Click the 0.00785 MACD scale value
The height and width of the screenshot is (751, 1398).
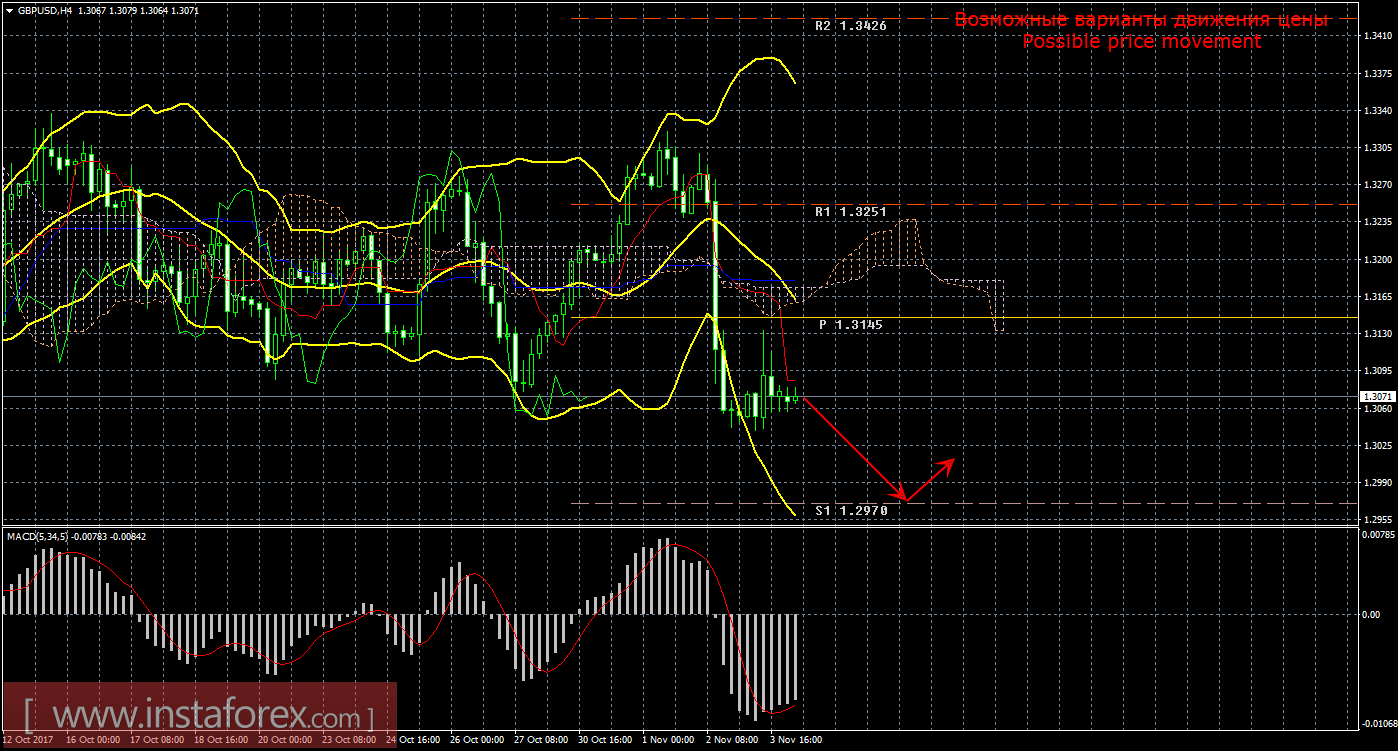coord(1377,536)
